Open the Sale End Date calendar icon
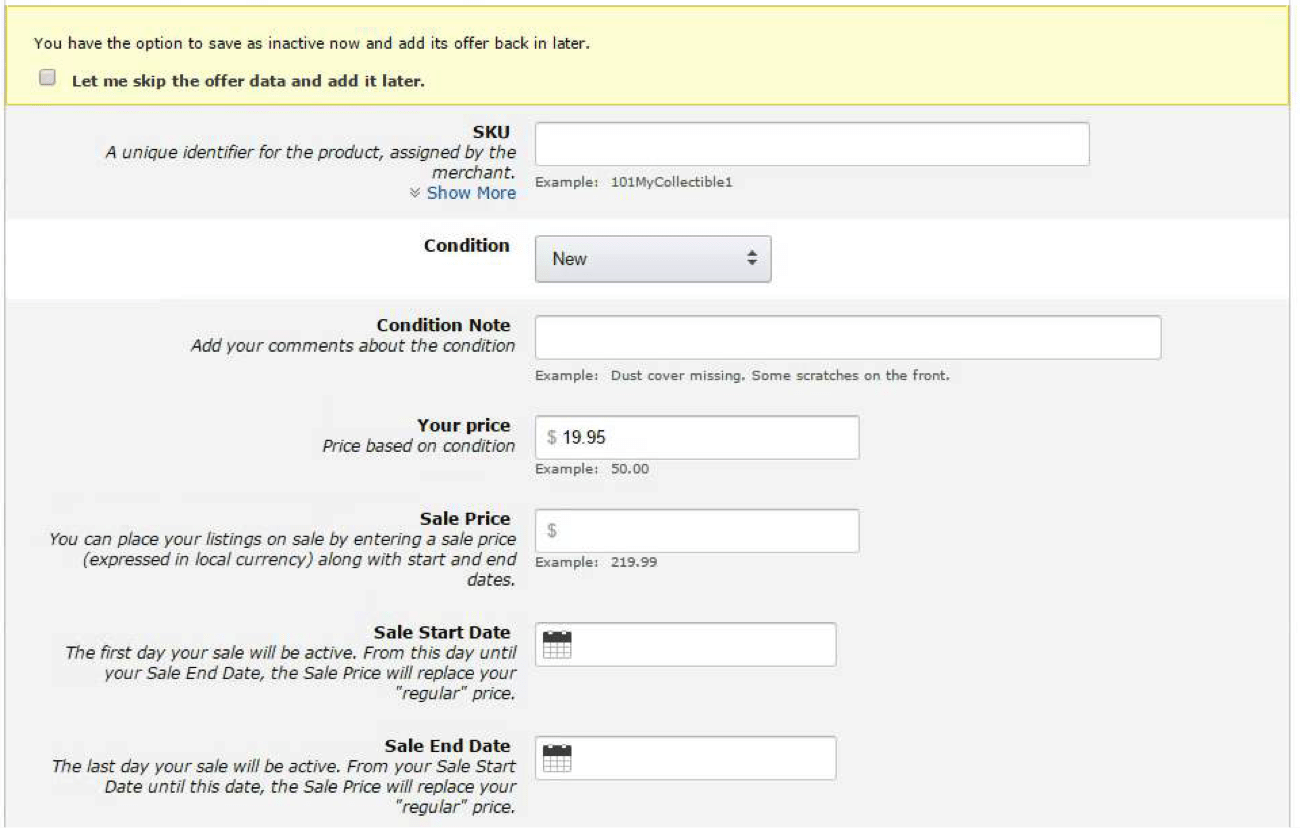Image resolution: width=1300 pixels, height=828 pixels. tap(556, 759)
